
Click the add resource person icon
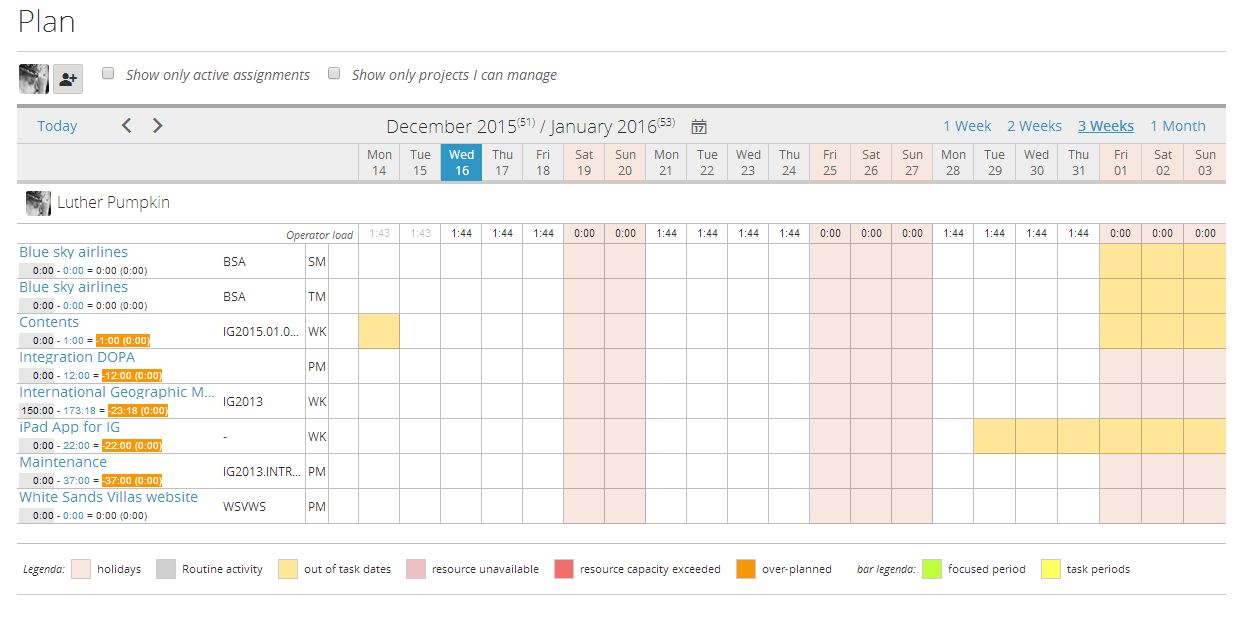point(68,79)
